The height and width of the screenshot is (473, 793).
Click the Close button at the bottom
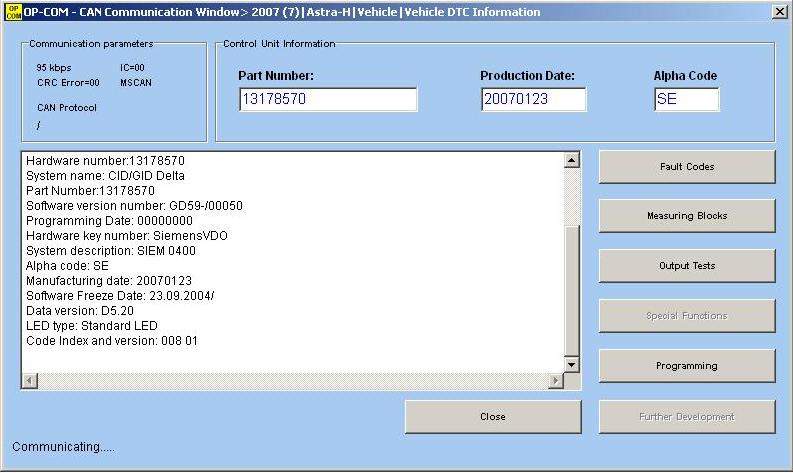[x=493, y=416]
